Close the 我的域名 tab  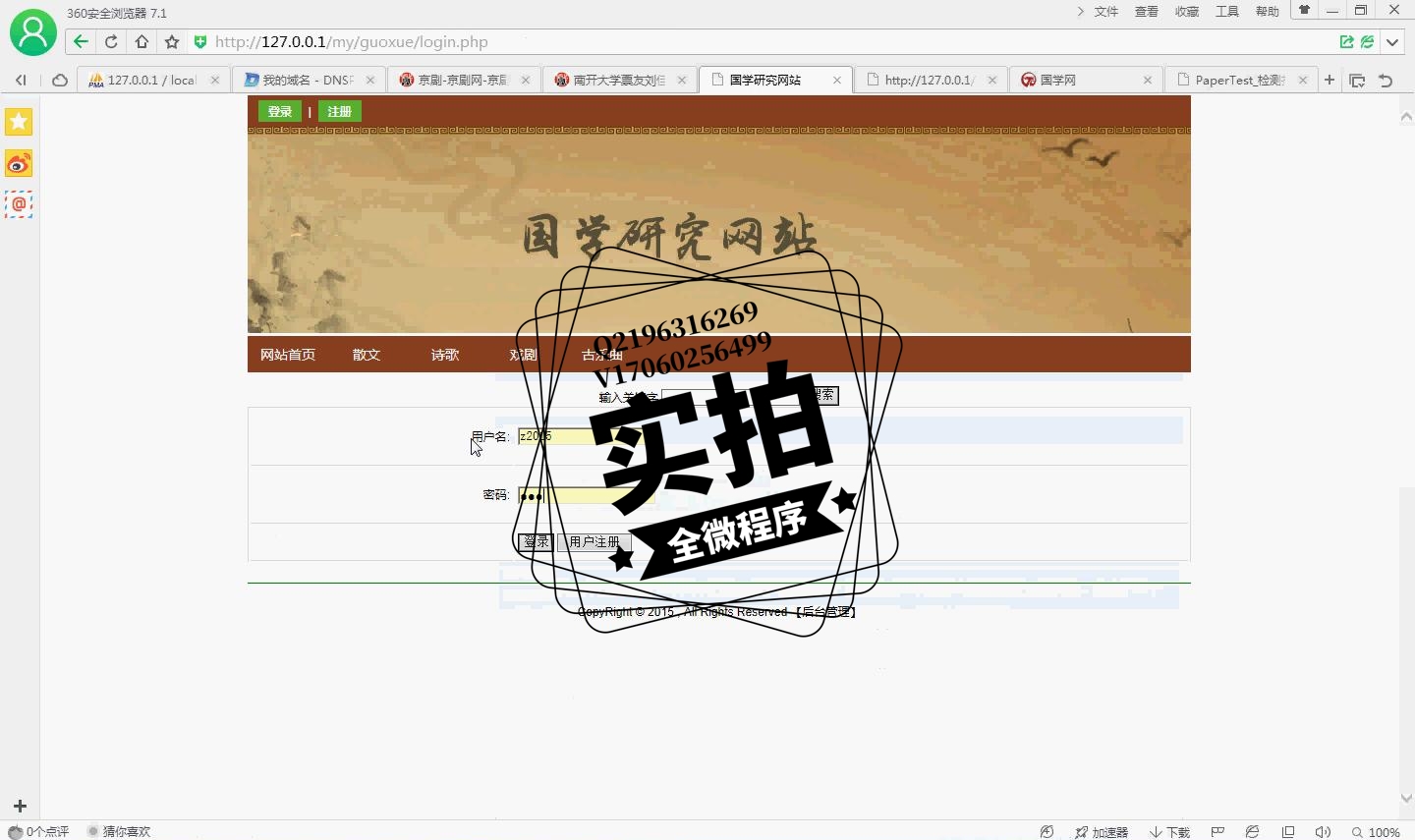point(370,81)
